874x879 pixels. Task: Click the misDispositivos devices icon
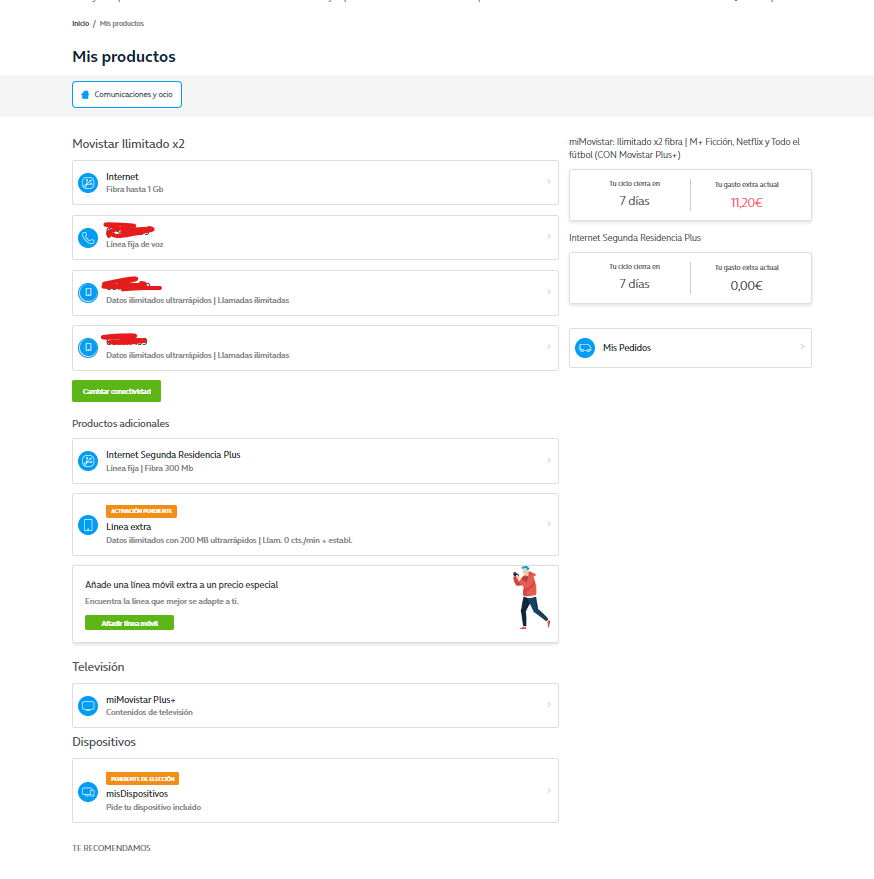pos(88,791)
